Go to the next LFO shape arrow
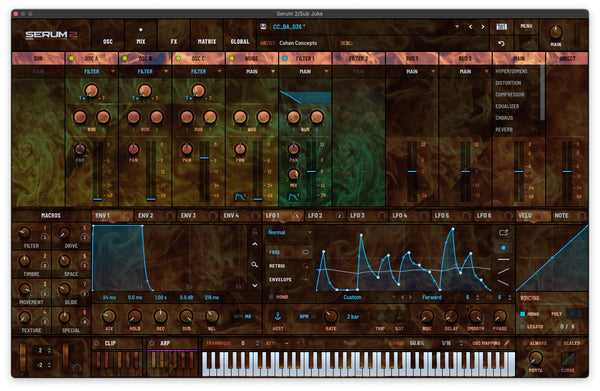600x391 pixels. tap(410, 297)
